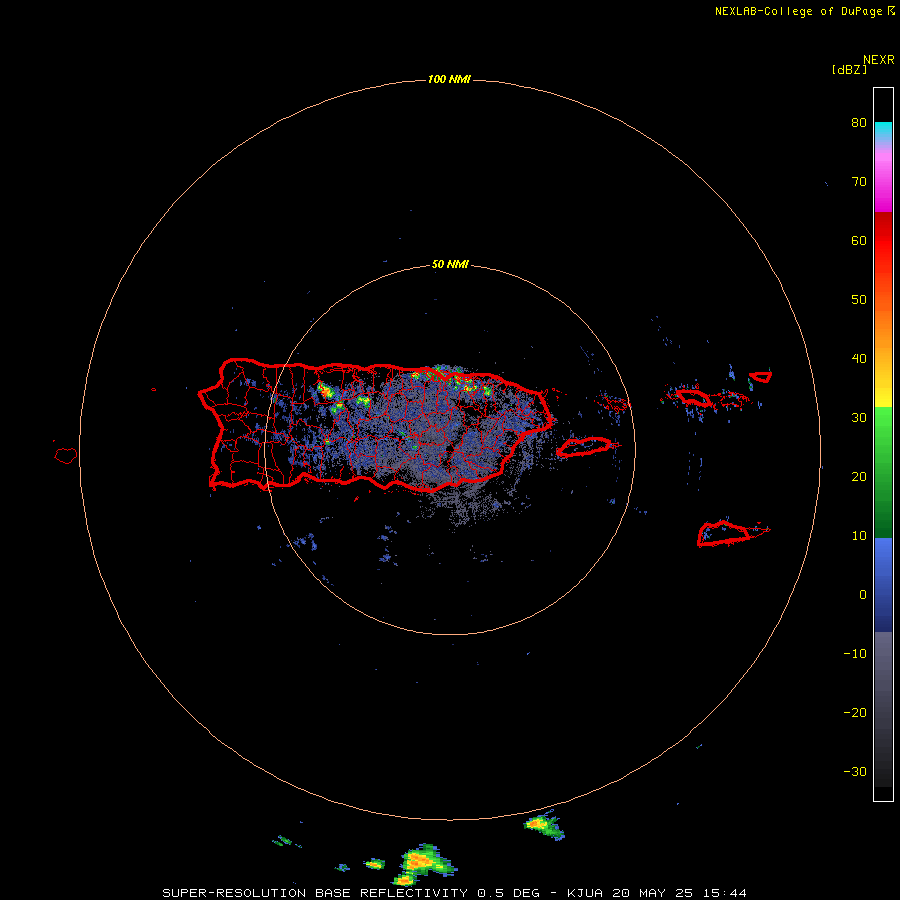Click the -30 value on dBZ scale
The width and height of the screenshot is (900, 900).
click(x=855, y=772)
